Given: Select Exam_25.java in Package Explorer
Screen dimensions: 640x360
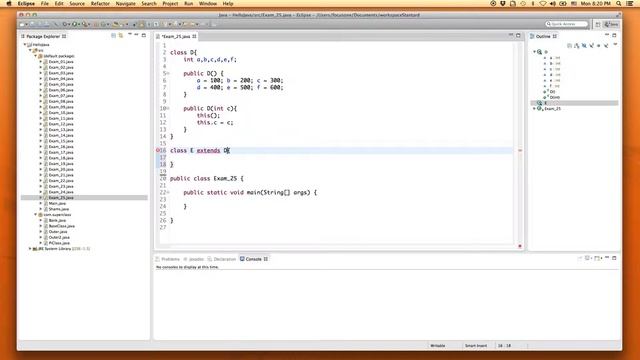Looking at the screenshot, I should point(61,198).
